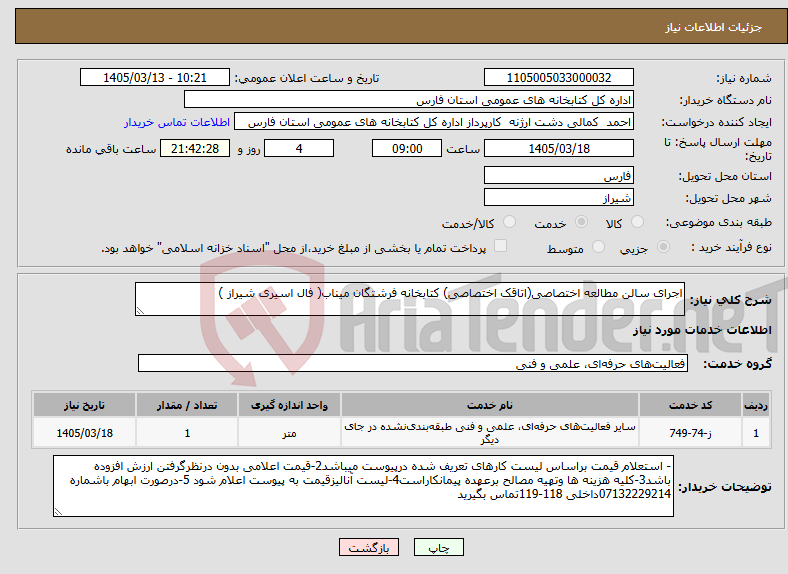Click the table date cell 1405/03/18
Viewport: 788px width, 574px height.
(84, 432)
